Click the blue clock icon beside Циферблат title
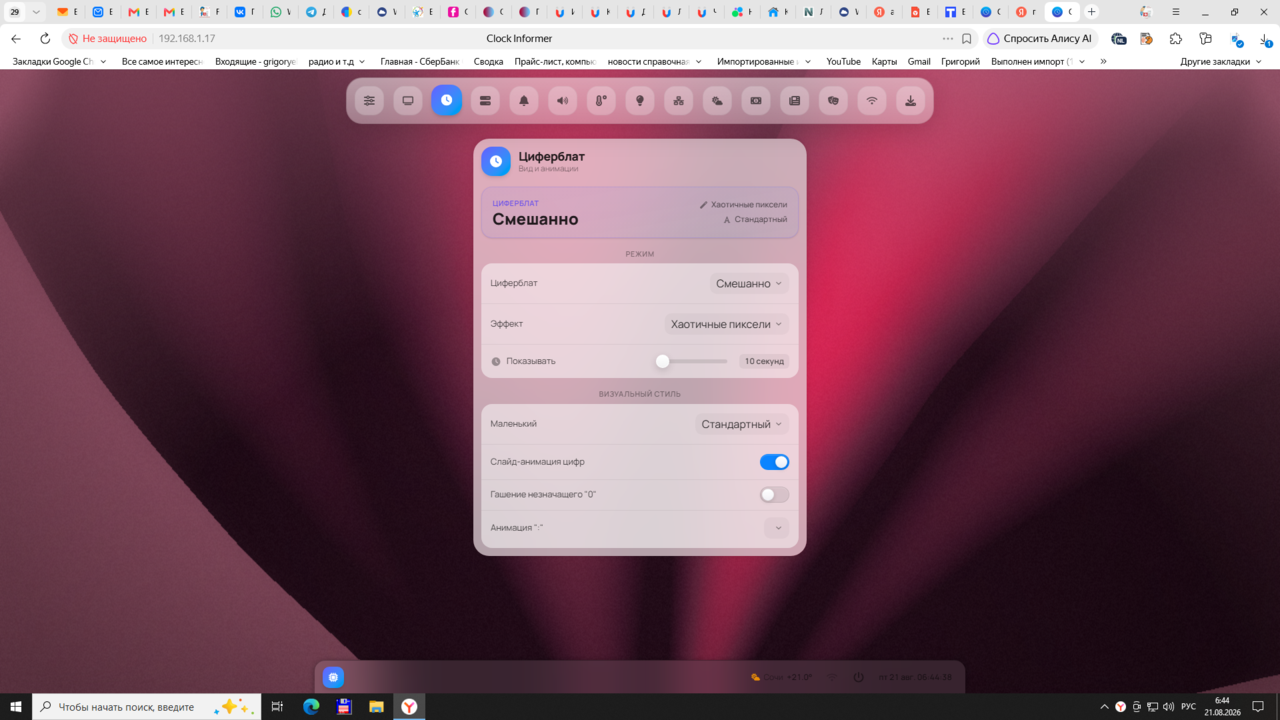1280x720 pixels. tap(496, 161)
